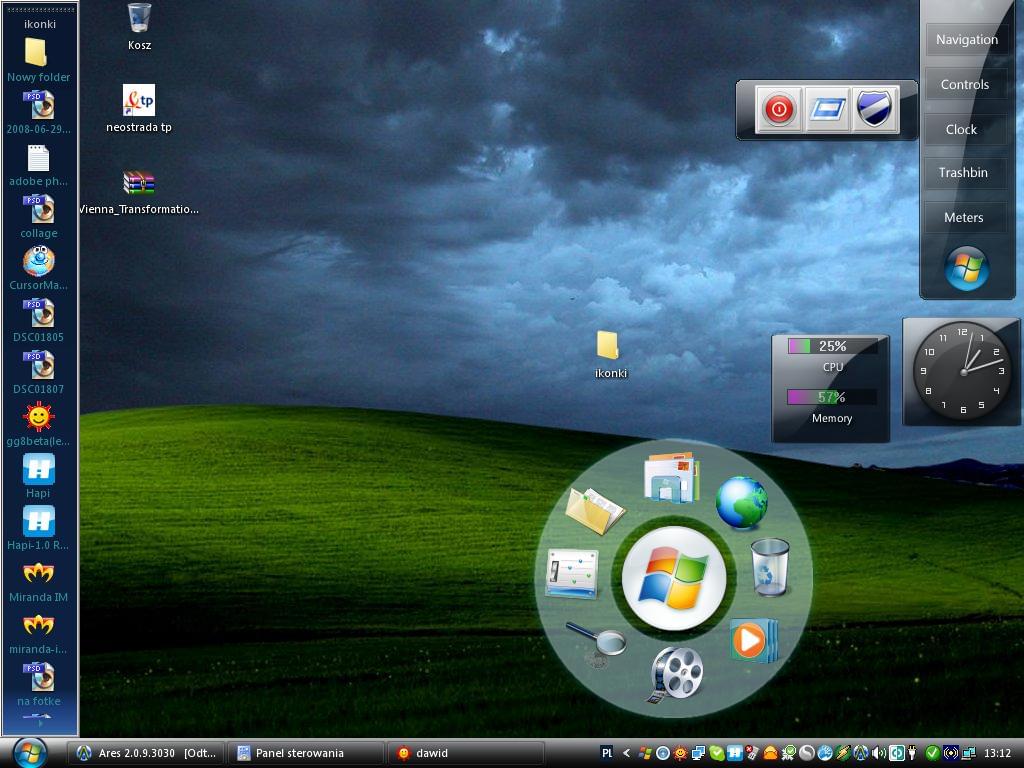Launch CursorMa... from the side toolbar
This screenshot has width=1024, height=768.
[39, 268]
